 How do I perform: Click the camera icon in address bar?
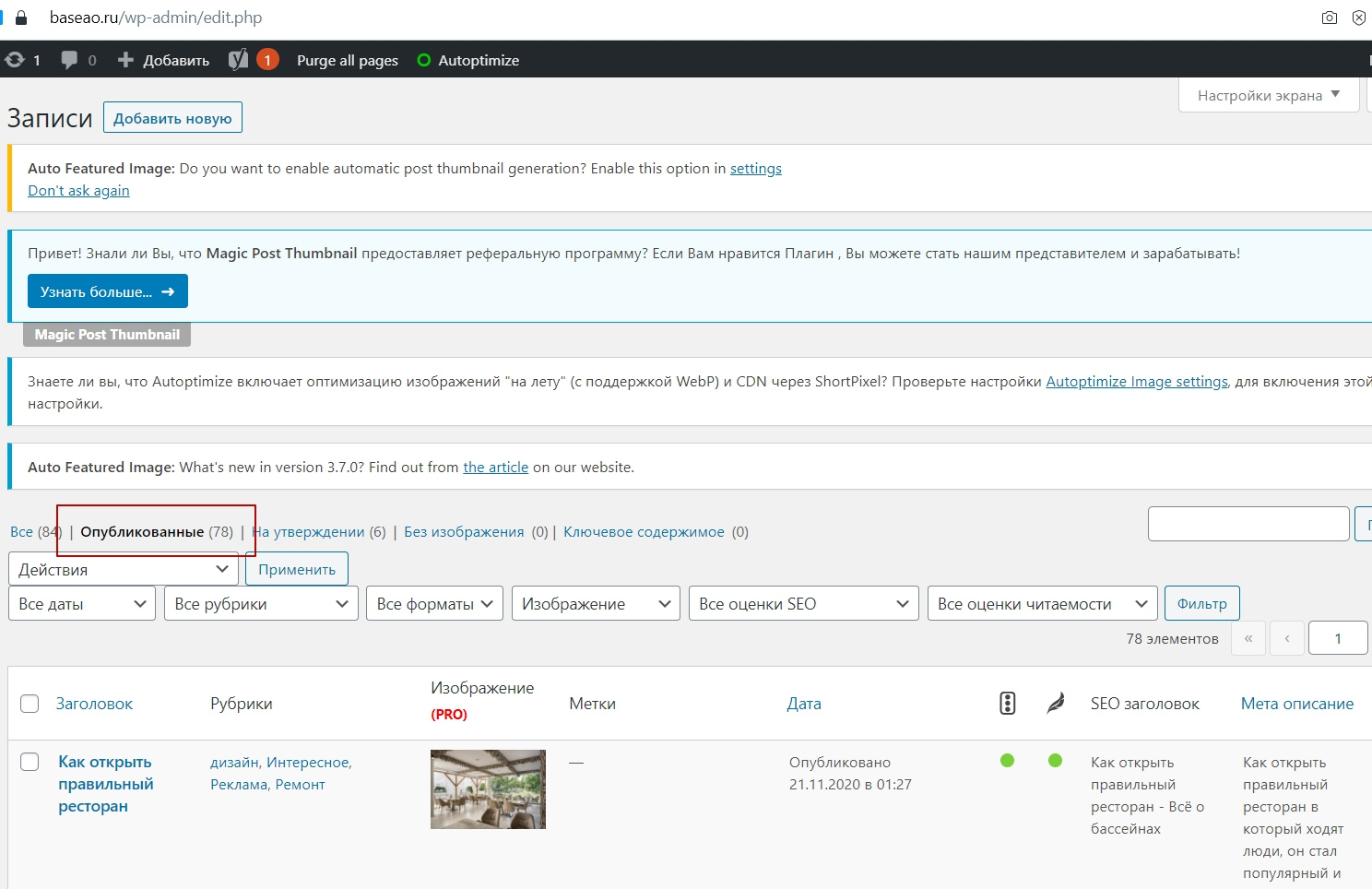1330,18
